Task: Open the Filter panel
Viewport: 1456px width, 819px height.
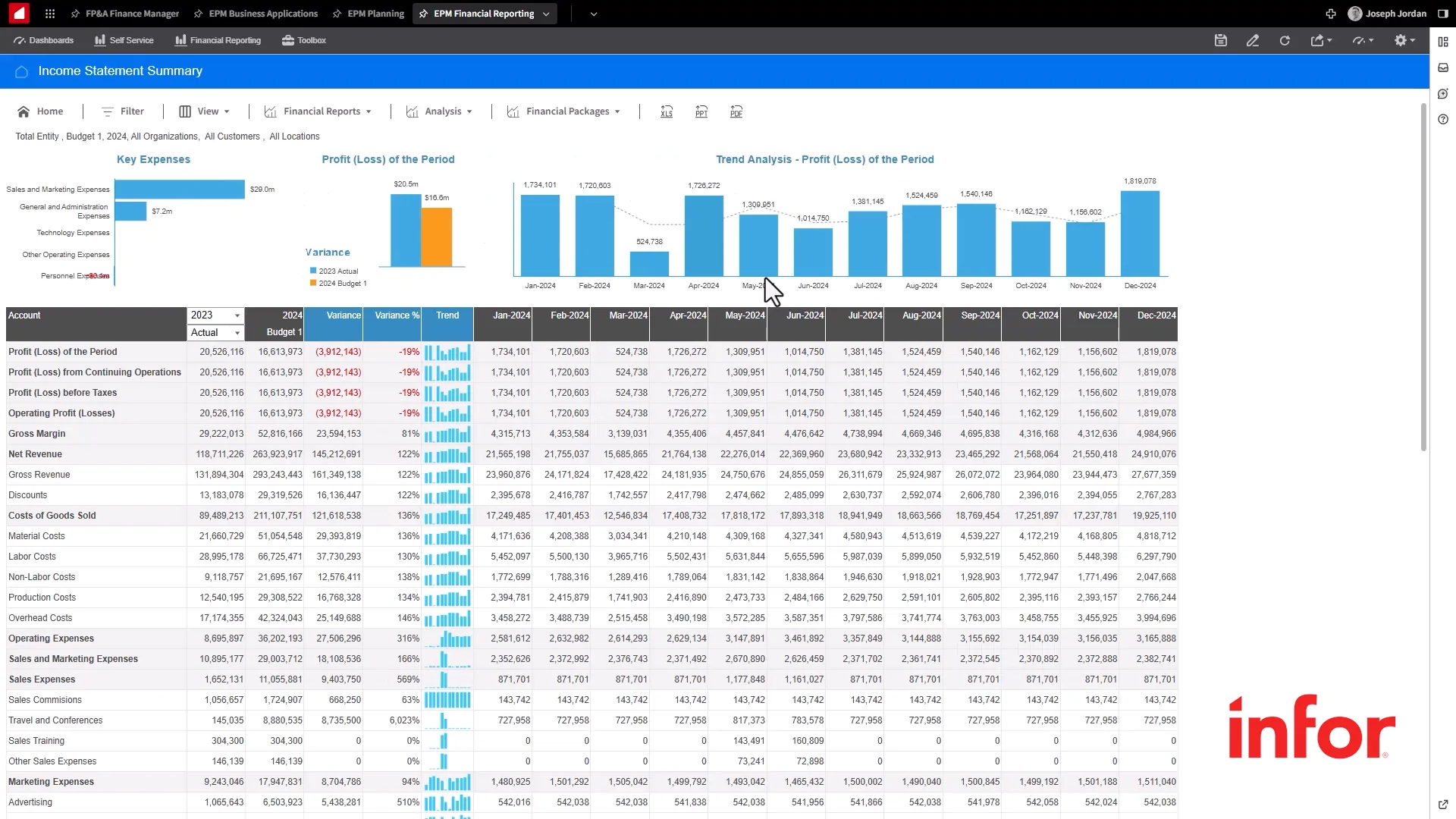Action: [x=122, y=111]
